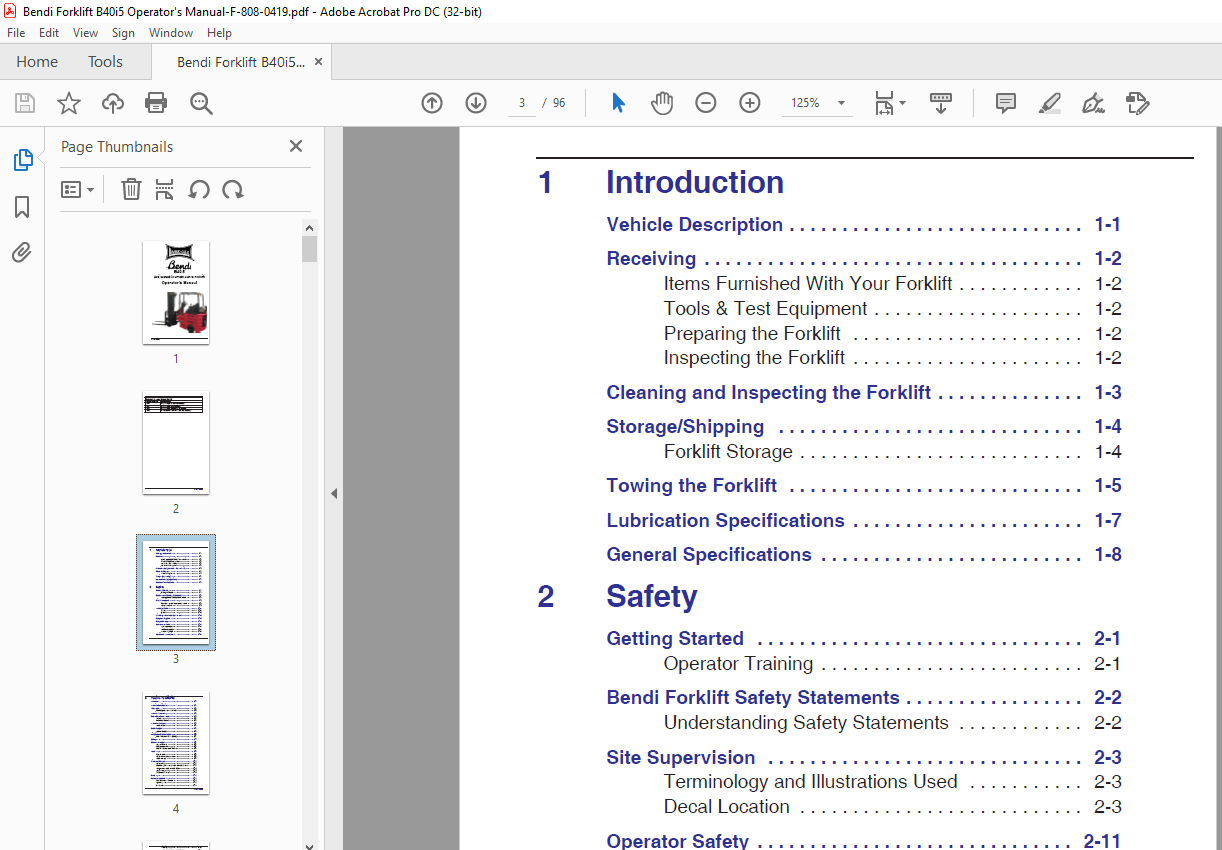Click the page number input field
1222x850 pixels.
[522, 103]
